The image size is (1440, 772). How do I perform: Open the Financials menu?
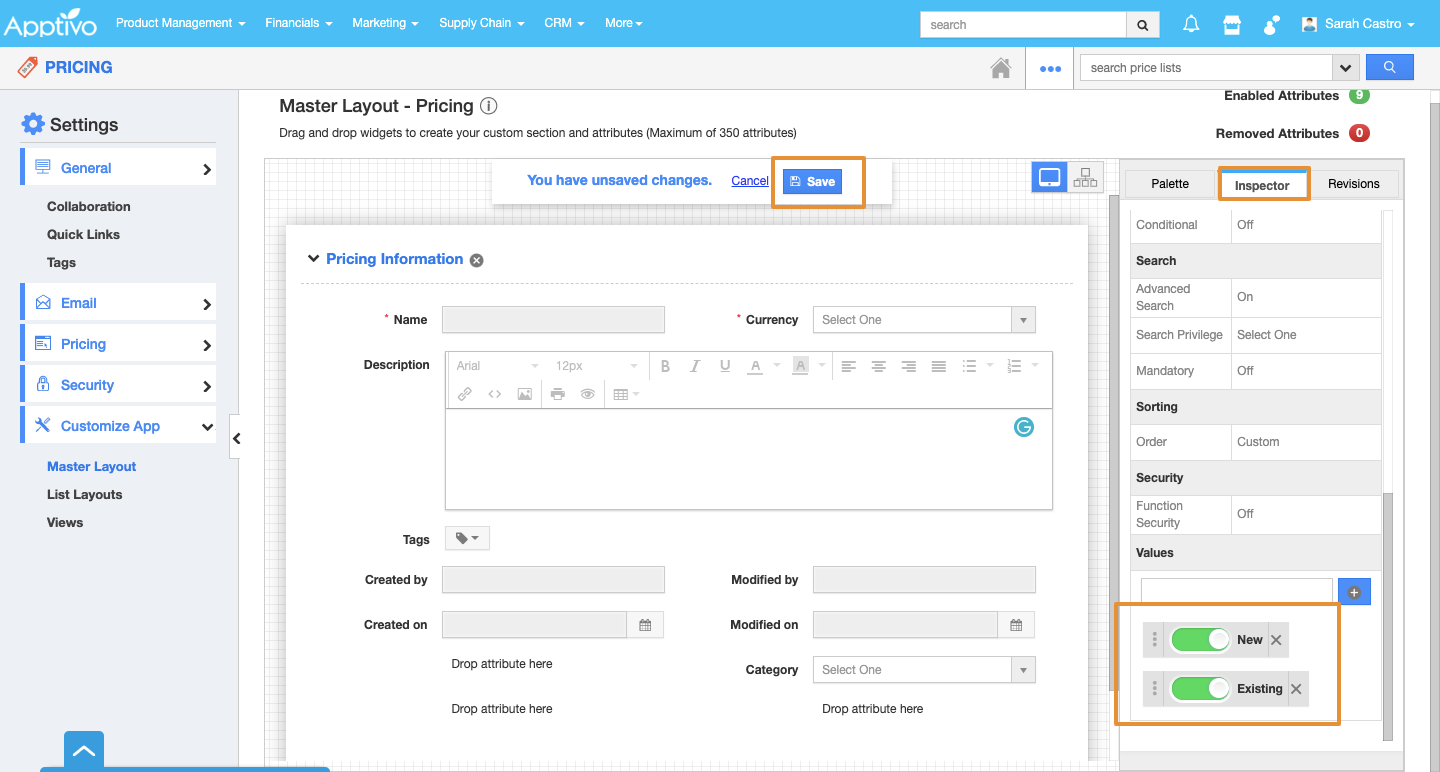coord(299,23)
